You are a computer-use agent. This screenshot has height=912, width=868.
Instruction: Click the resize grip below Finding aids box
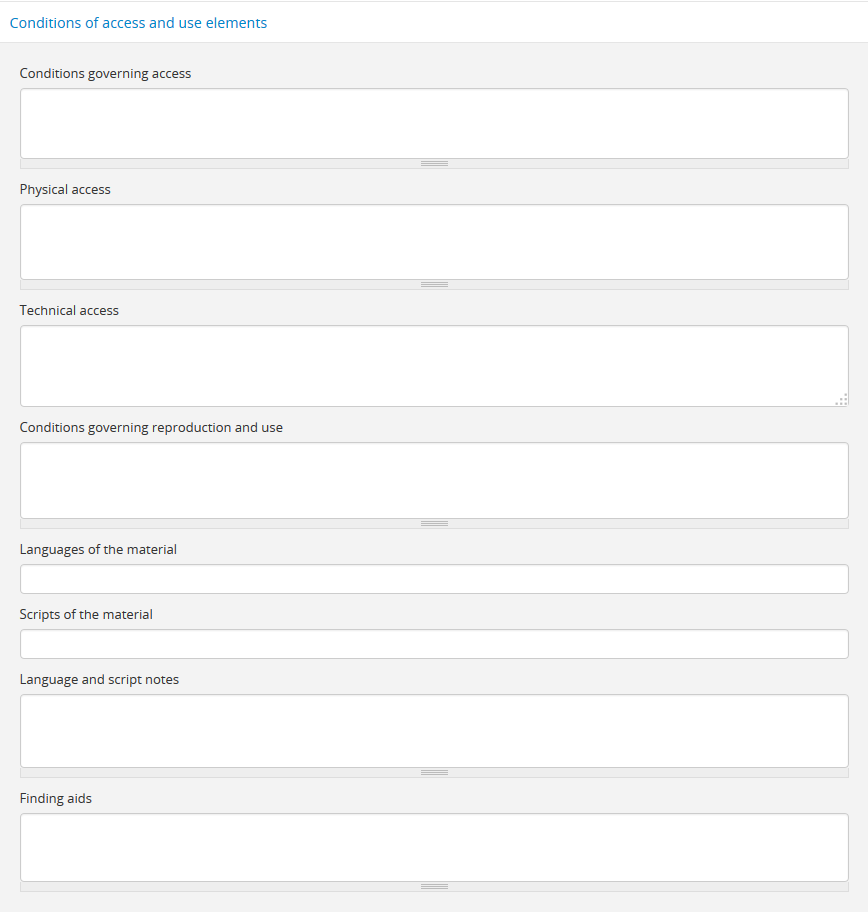pyautogui.click(x=434, y=886)
